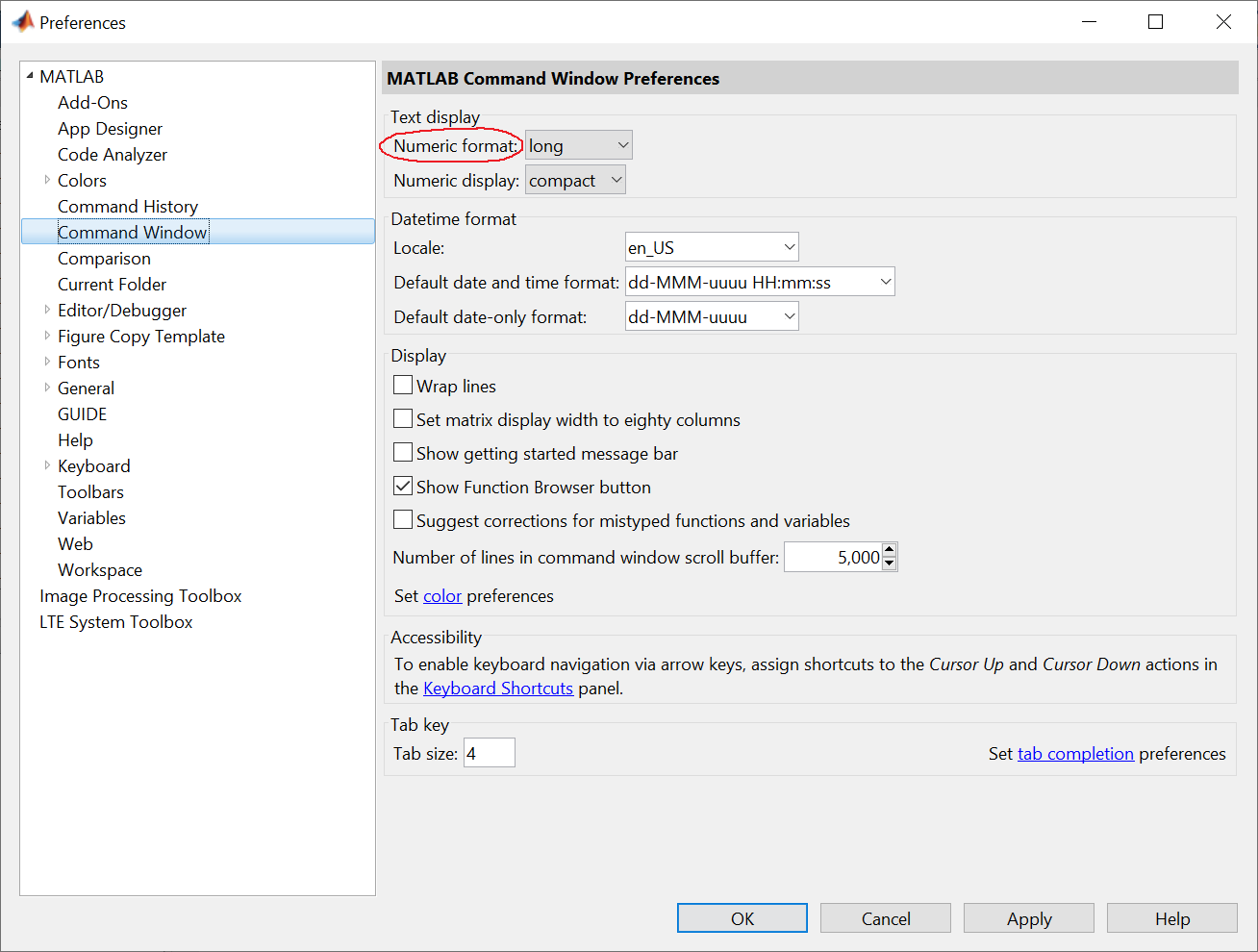Expand the Colors tree node arrow
The width and height of the screenshot is (1258, 952).
pyautogui.click(x=47, y=180)
